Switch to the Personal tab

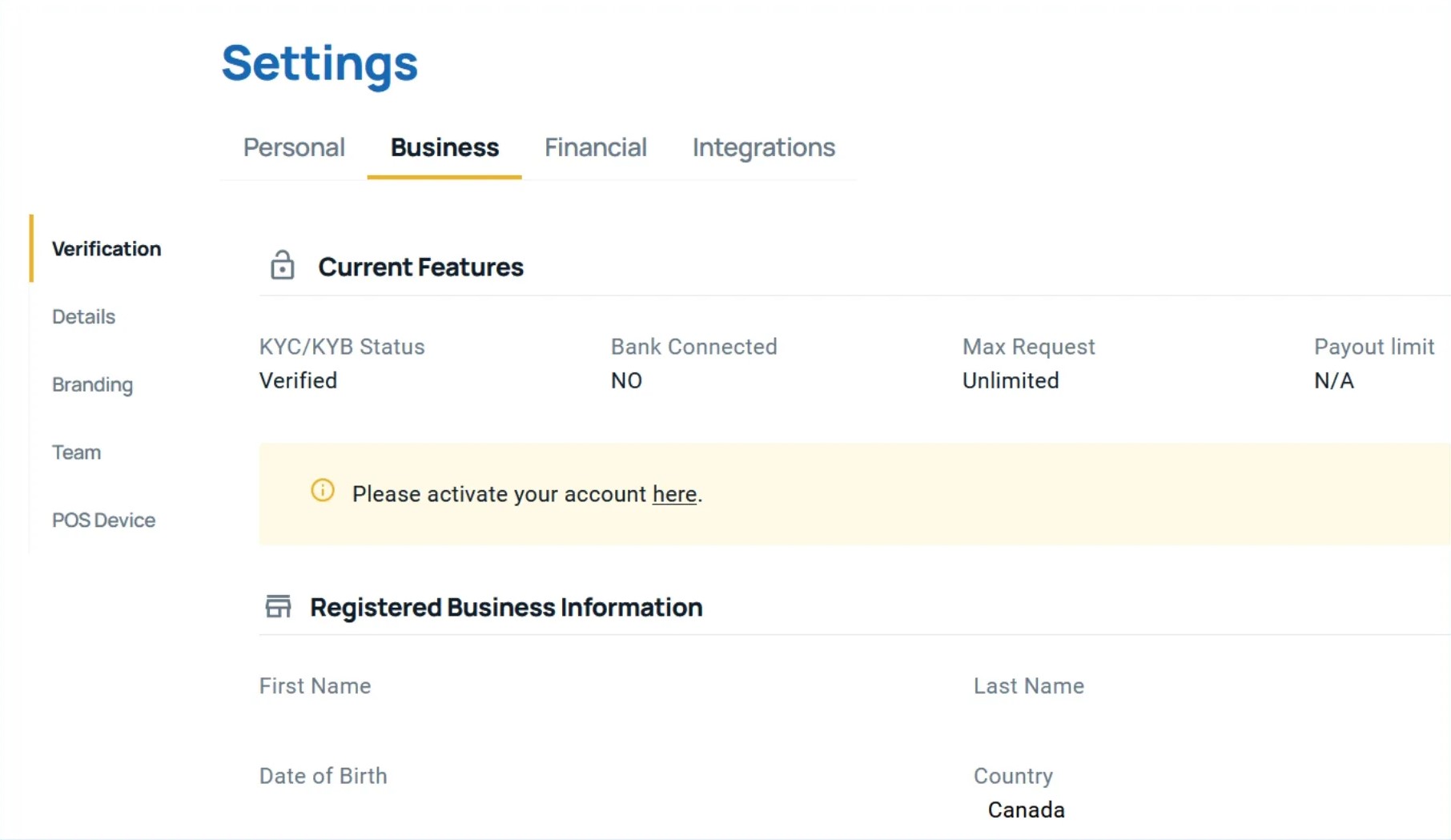[x=294, y=147]
